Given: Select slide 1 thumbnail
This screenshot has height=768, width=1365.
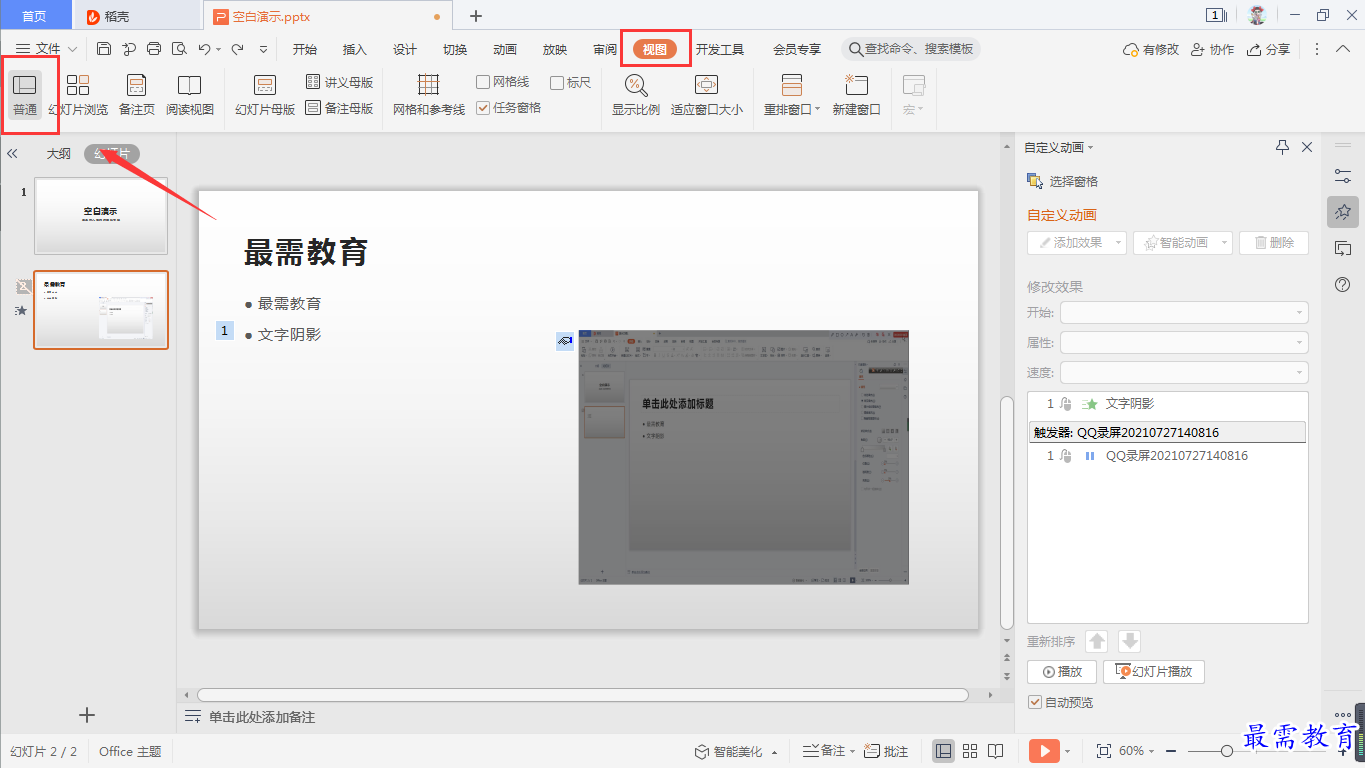Looking at the screenshot, I should pyautogui.click(x=101, y=216).
